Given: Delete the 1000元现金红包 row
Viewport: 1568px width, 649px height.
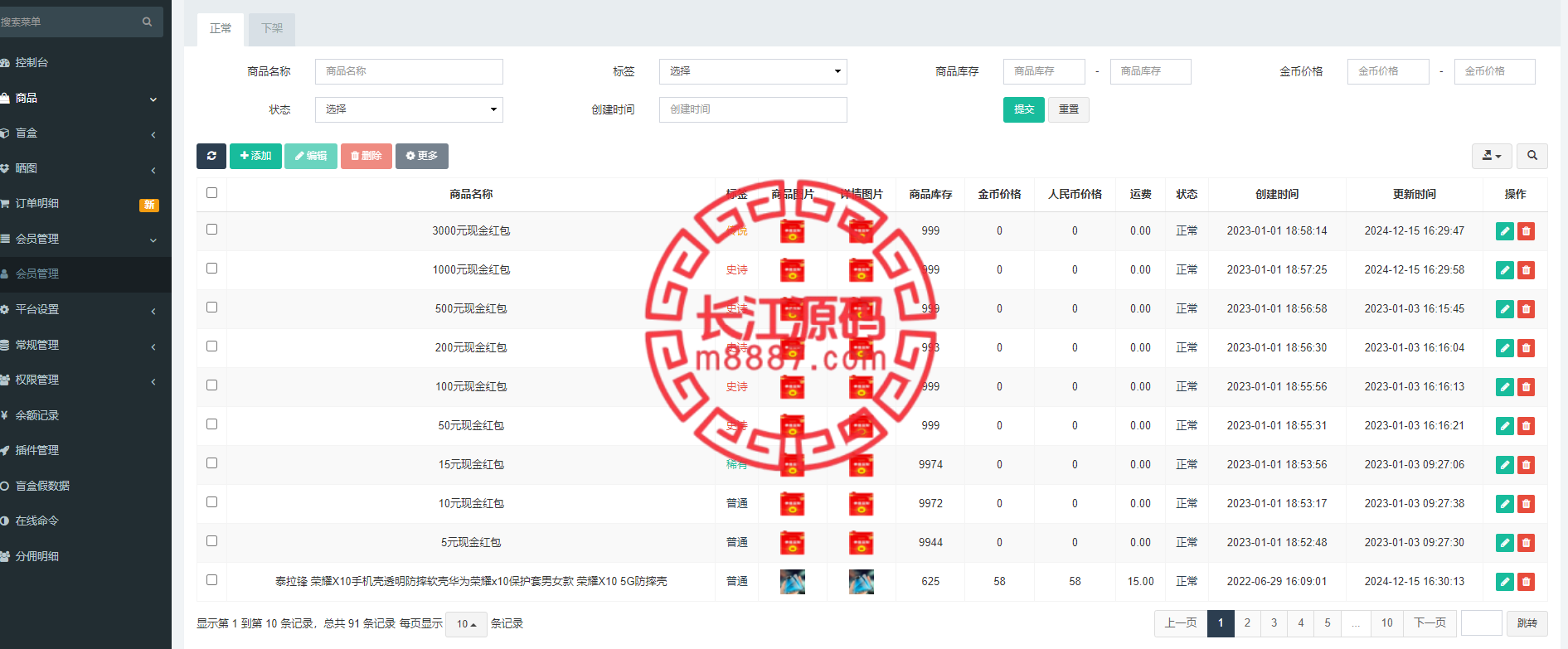Looking at the screenshot, I should pyautogui.click(x=1526, y=270).
